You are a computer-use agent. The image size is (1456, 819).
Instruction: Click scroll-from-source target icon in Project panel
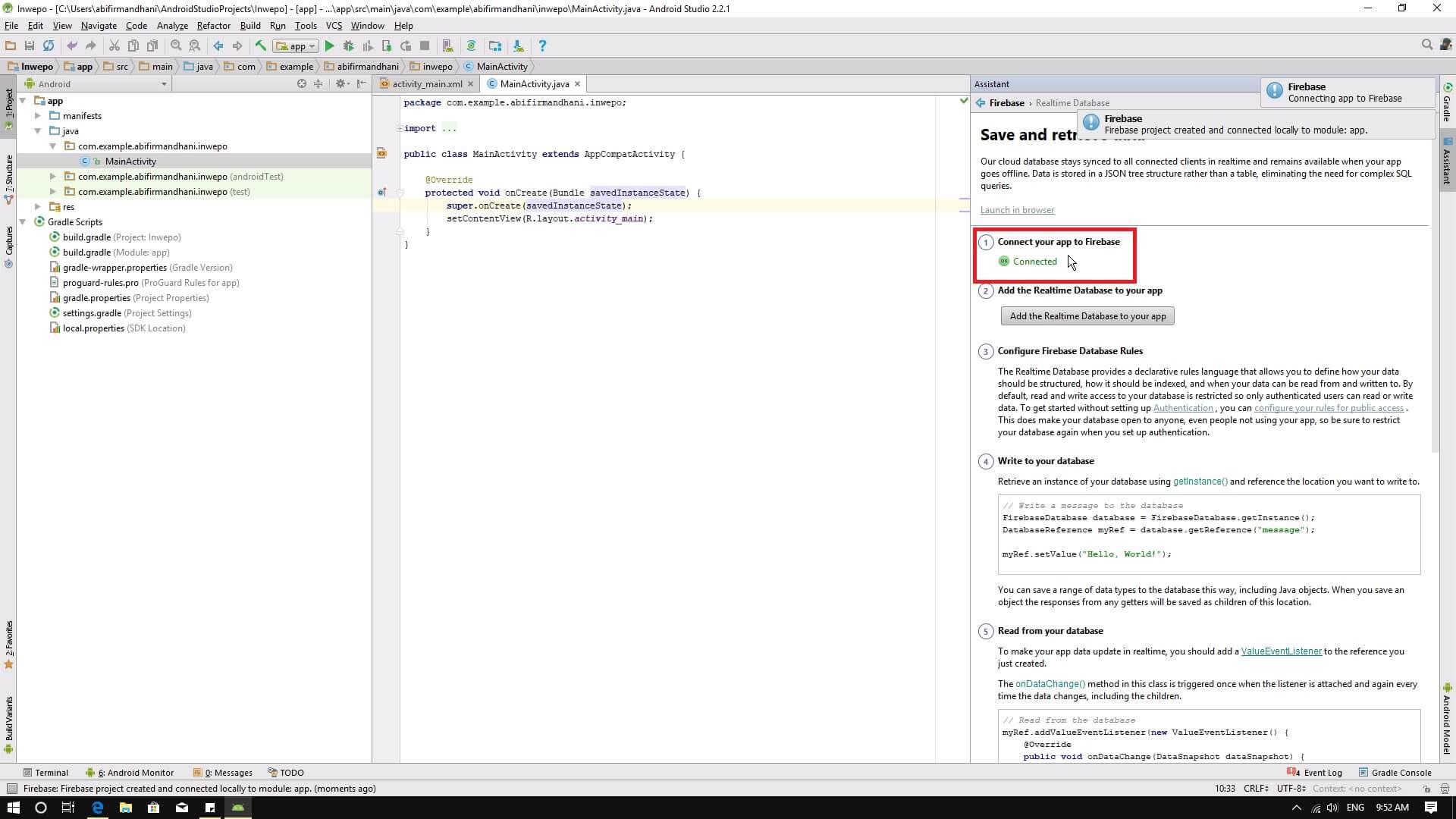302,84
